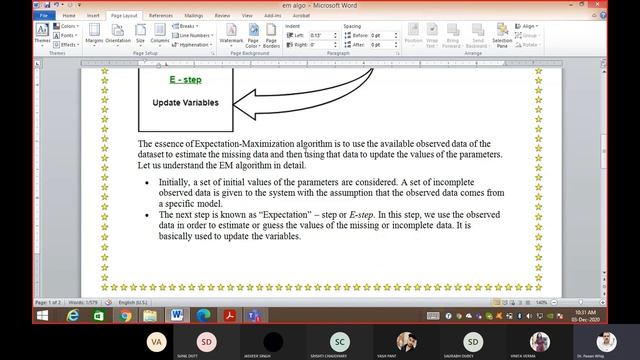Click the page count in status bar
Image resolution: width=640 pixels, height=360 pixels.
[48, 302]
